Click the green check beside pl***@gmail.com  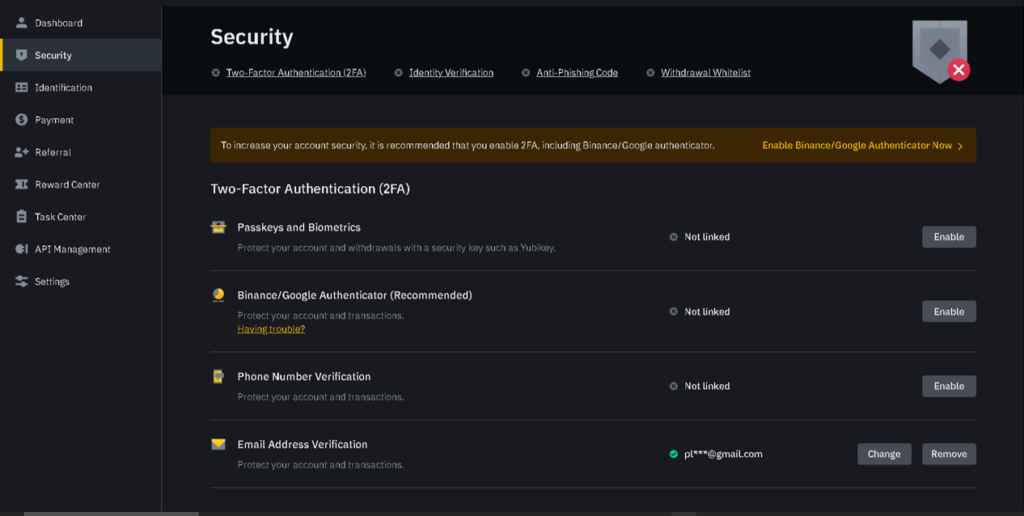coord(673,454)
